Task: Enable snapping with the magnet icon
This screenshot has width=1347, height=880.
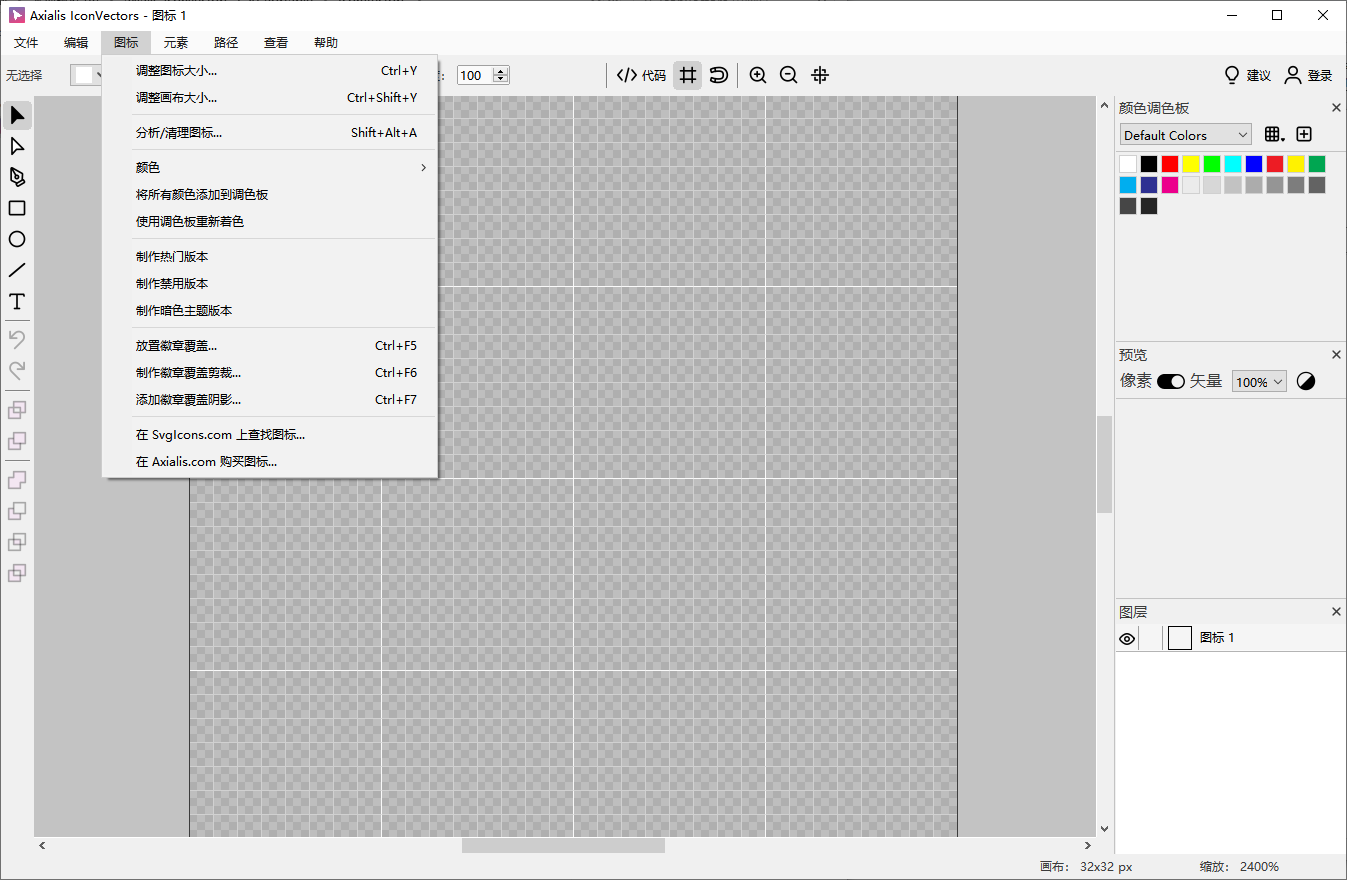Action: point(719,75)
